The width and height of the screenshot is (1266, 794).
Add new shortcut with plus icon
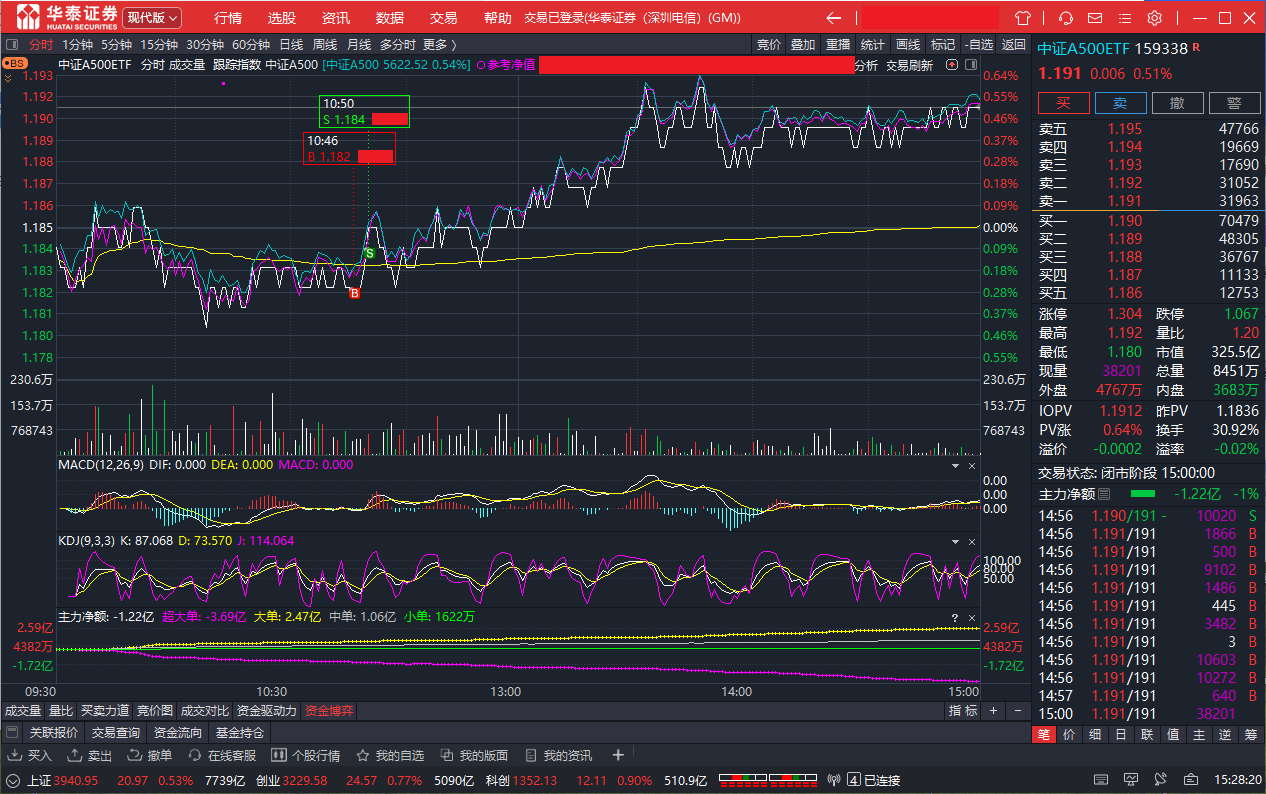(x=618, y=755)
